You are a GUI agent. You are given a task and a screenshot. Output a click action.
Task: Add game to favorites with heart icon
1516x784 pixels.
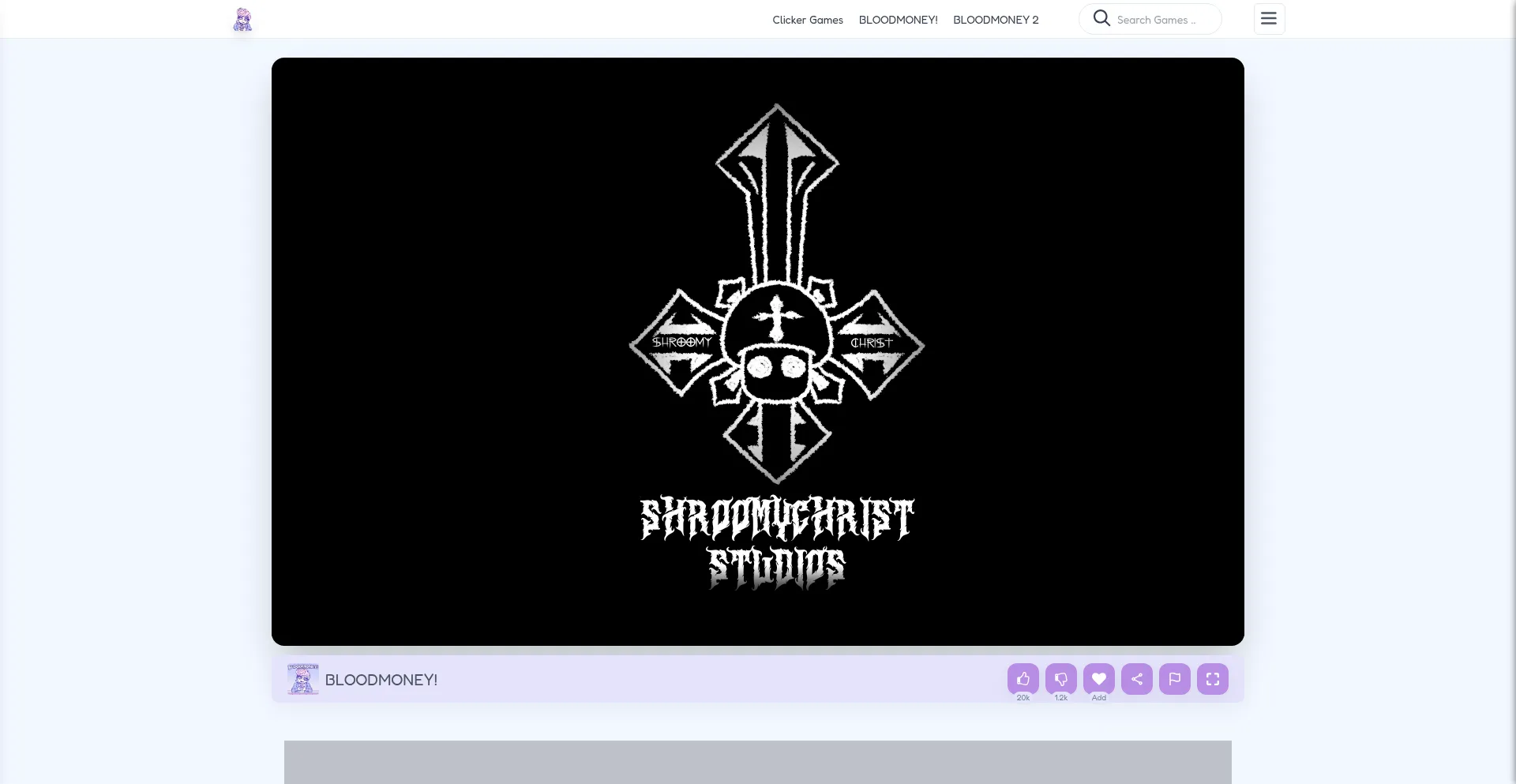1098,679
